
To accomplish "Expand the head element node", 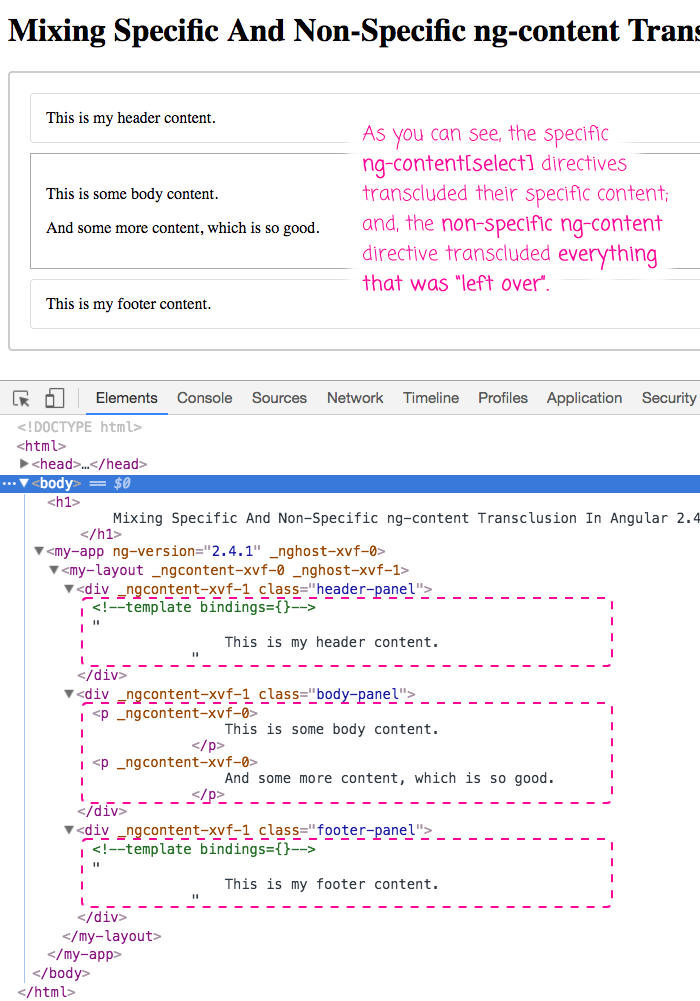I will coord(24,463).
